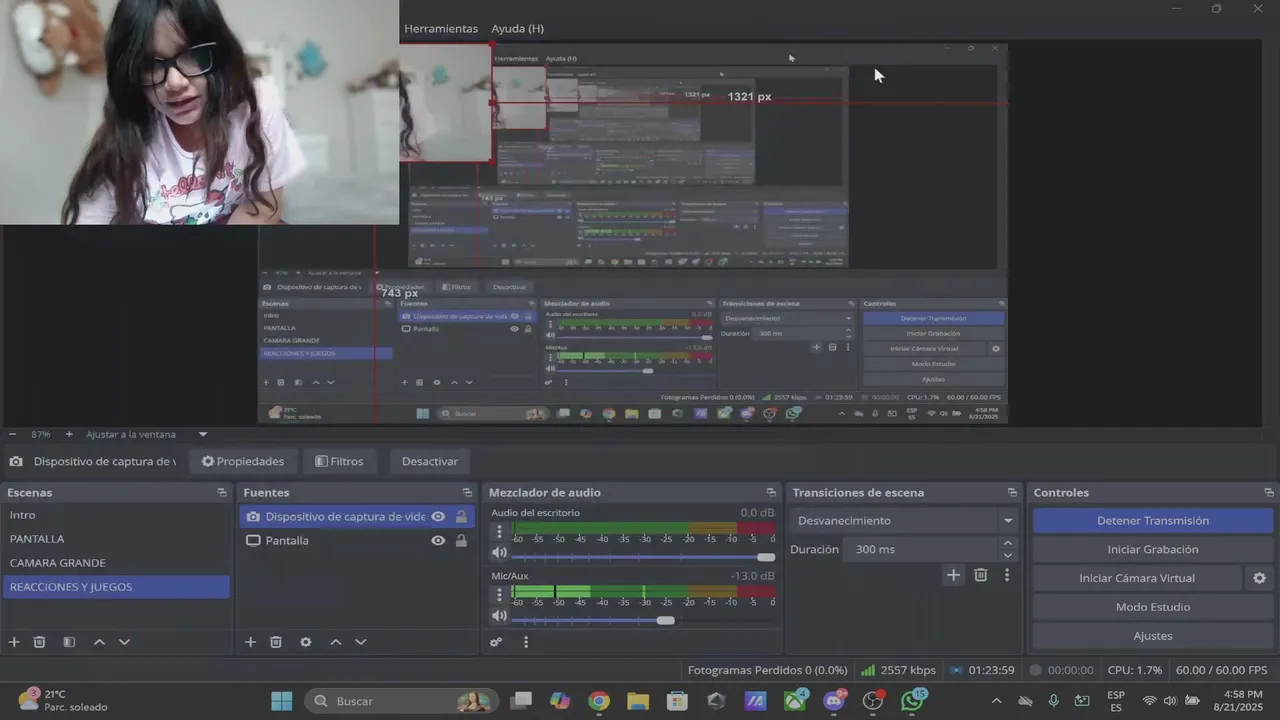The height and width of the screenshot is (720, 1280).
Task: Open Ayuda (H) menu
Action: coord(518,29)
